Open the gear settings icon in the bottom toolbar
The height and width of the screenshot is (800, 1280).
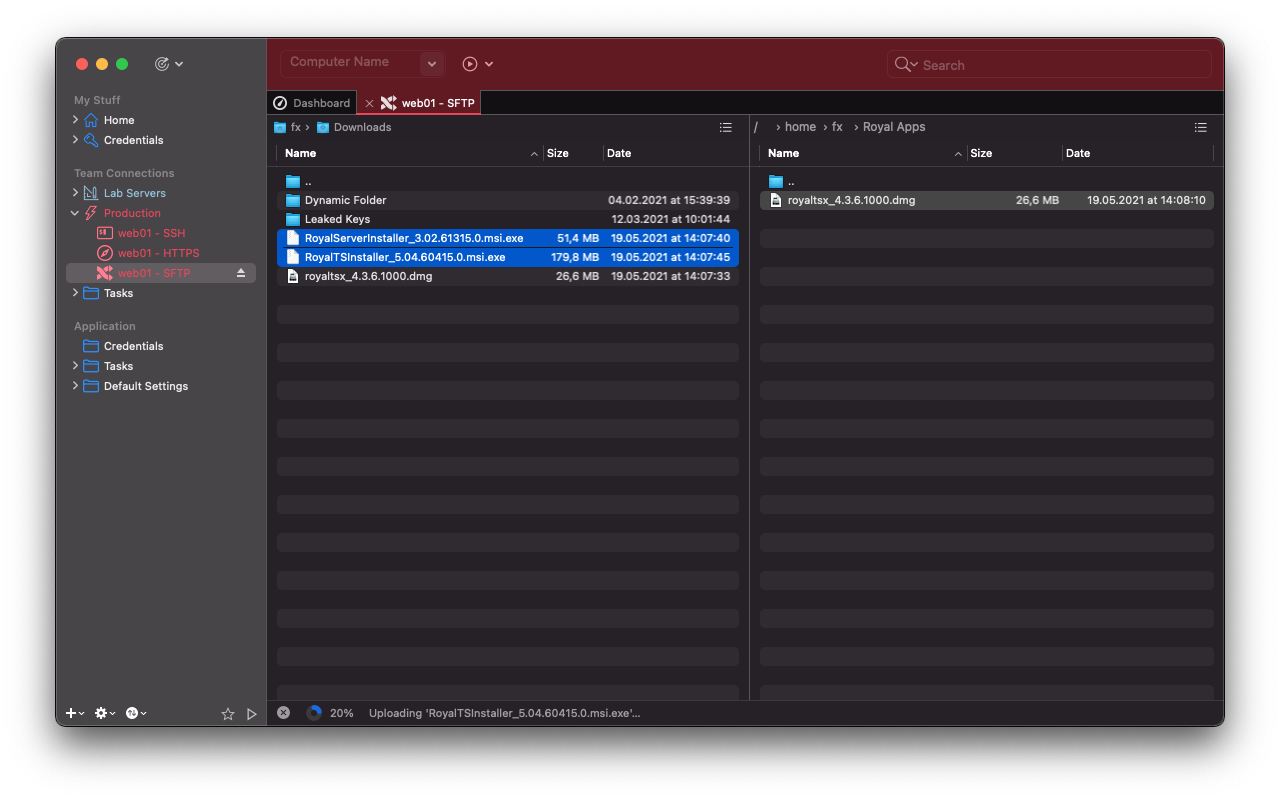coord(101,713)
